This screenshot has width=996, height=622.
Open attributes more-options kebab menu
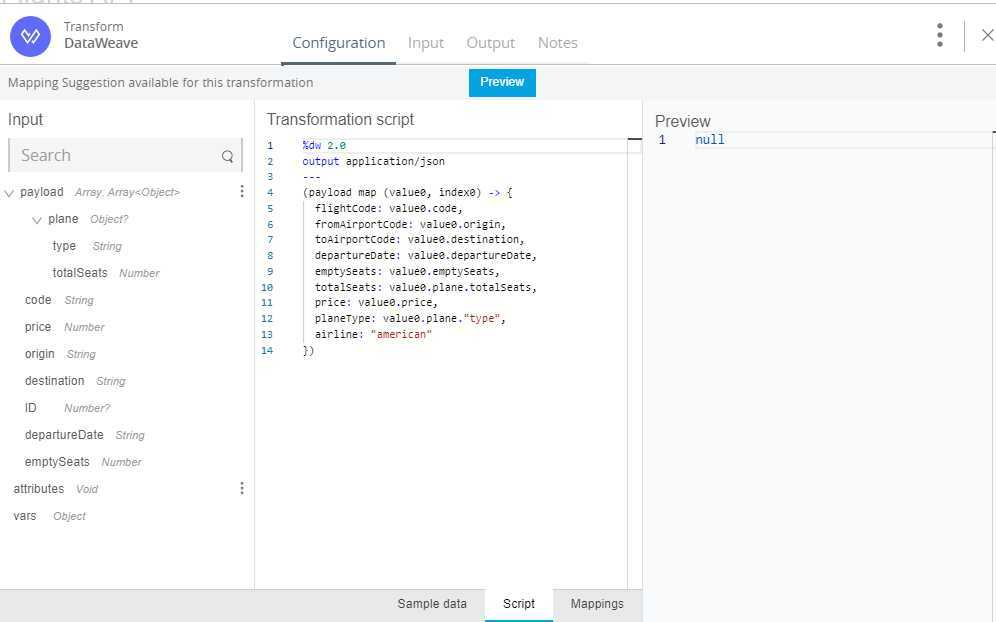pos(241,488)
